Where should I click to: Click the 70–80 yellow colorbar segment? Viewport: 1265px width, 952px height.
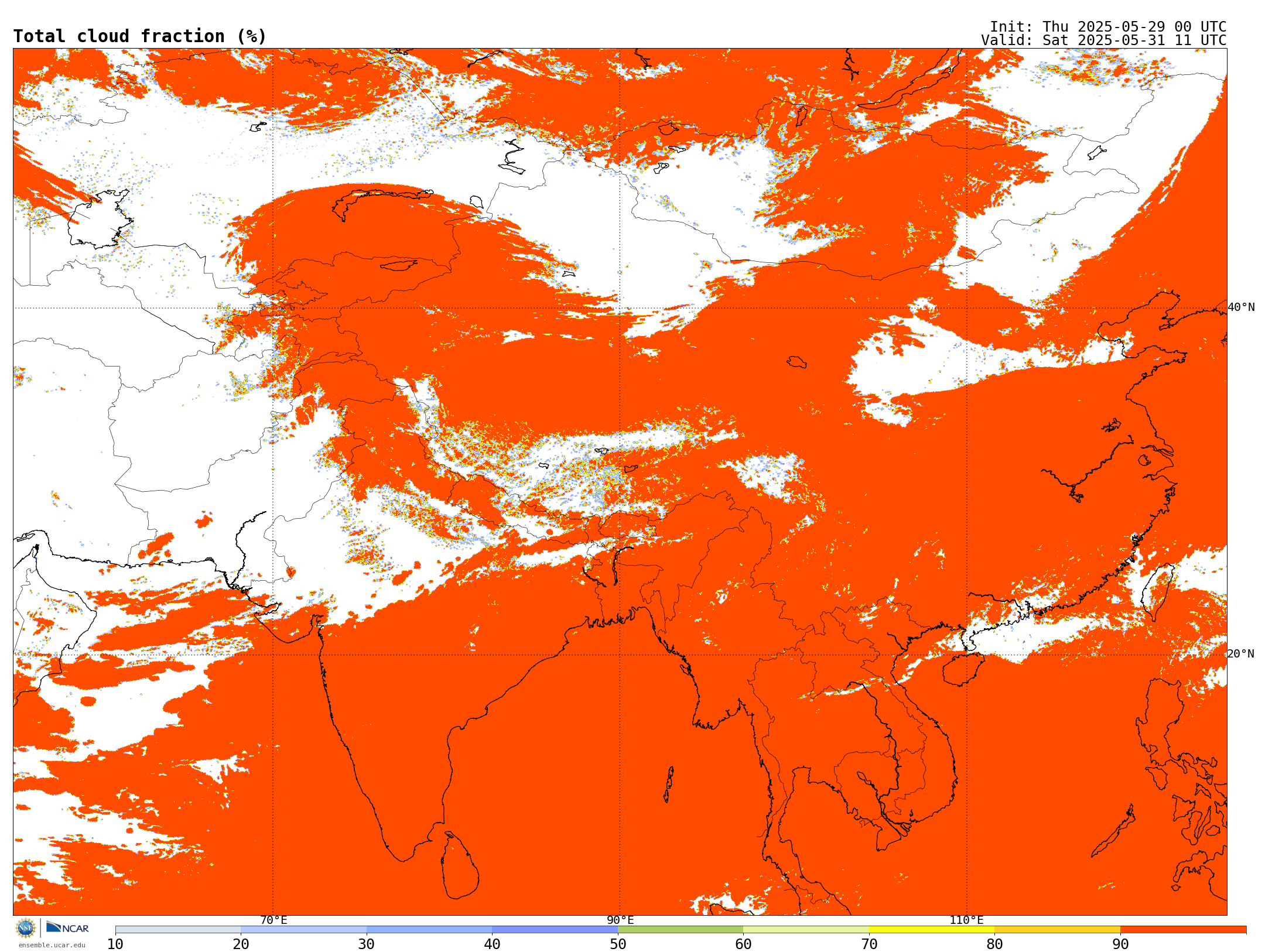[x=932, y=930]
